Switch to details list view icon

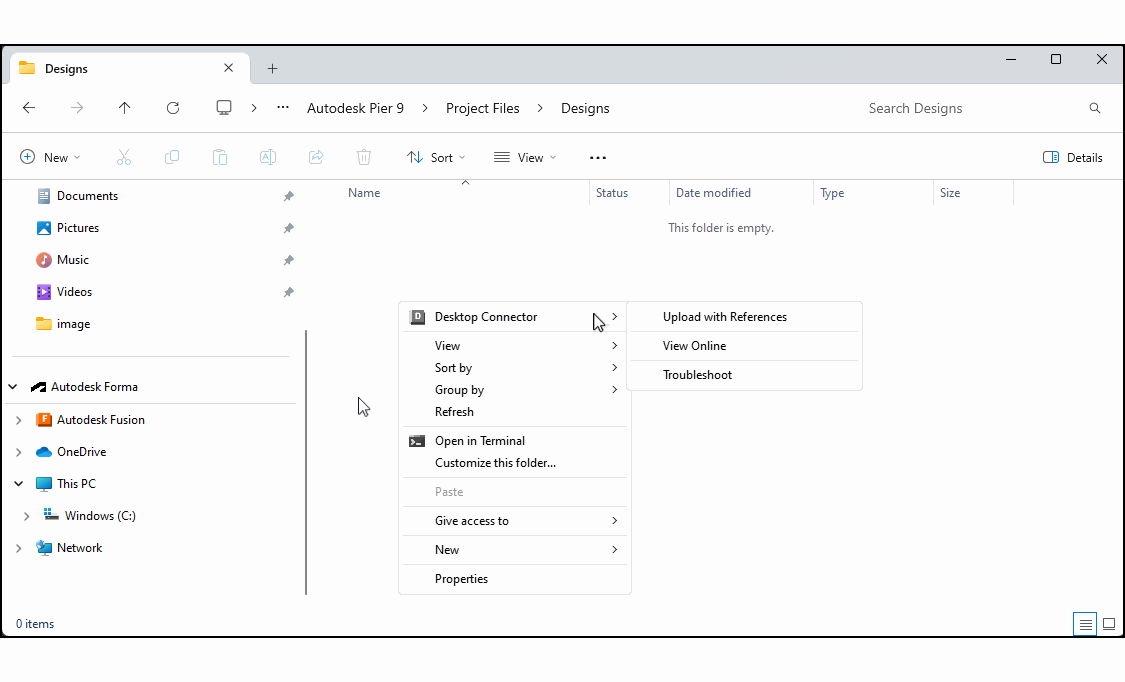pyautogui.click(x=1086, y=625)
